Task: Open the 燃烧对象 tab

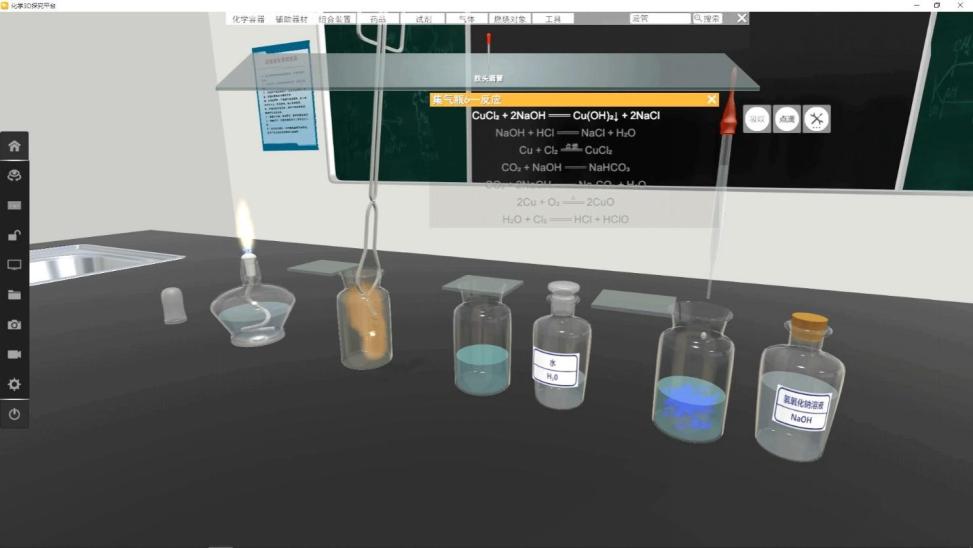Action: tap(510, 19)
